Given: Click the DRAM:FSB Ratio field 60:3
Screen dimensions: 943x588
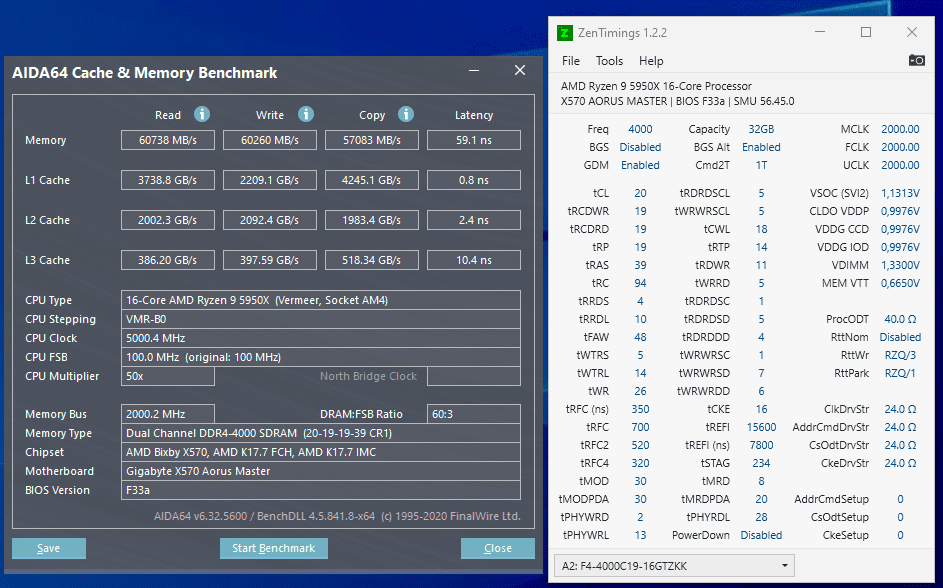Looking at the screenshot, I should coord(474,414).
